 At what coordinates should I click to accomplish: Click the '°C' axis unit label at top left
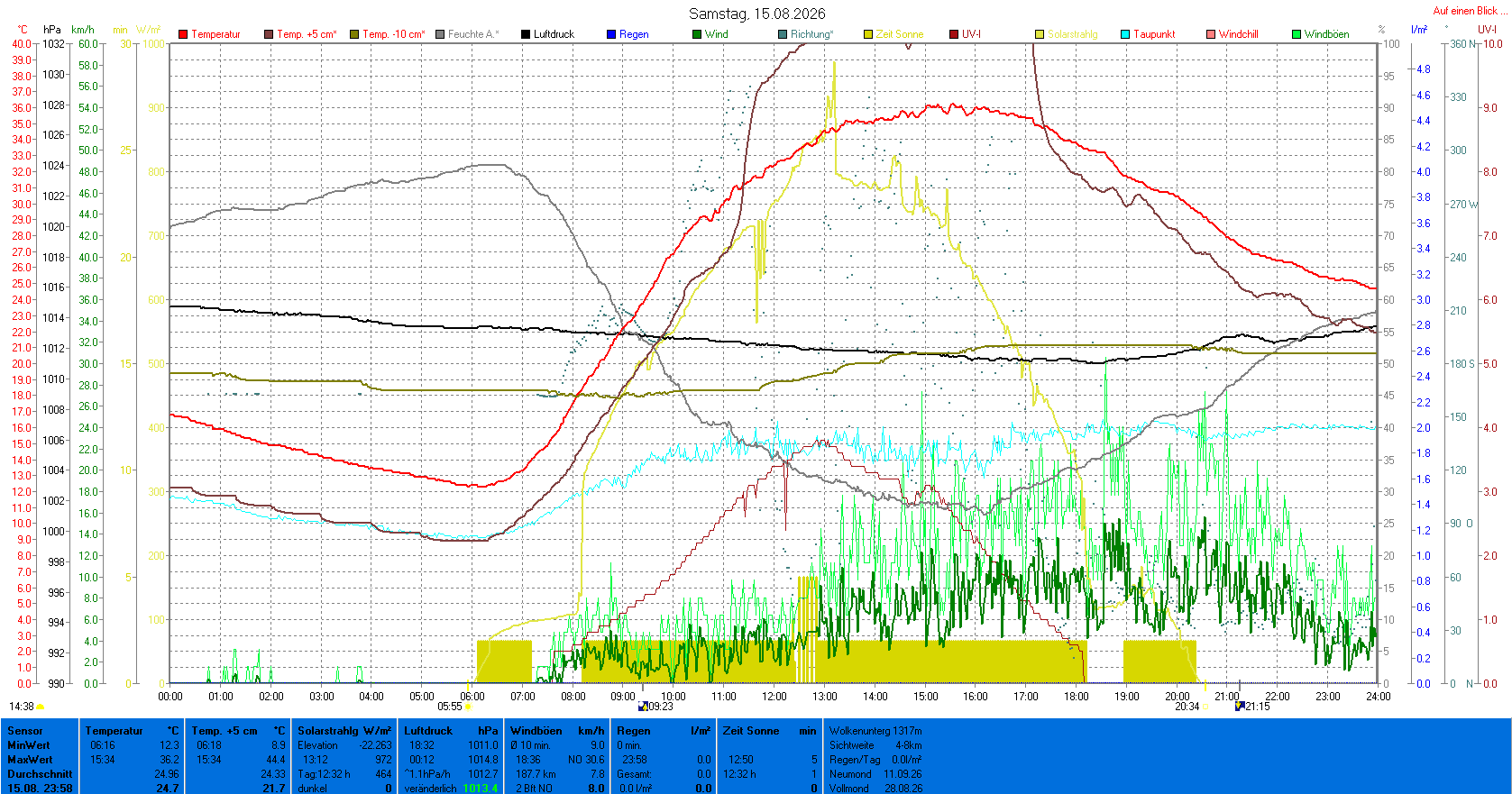point(23,30)
